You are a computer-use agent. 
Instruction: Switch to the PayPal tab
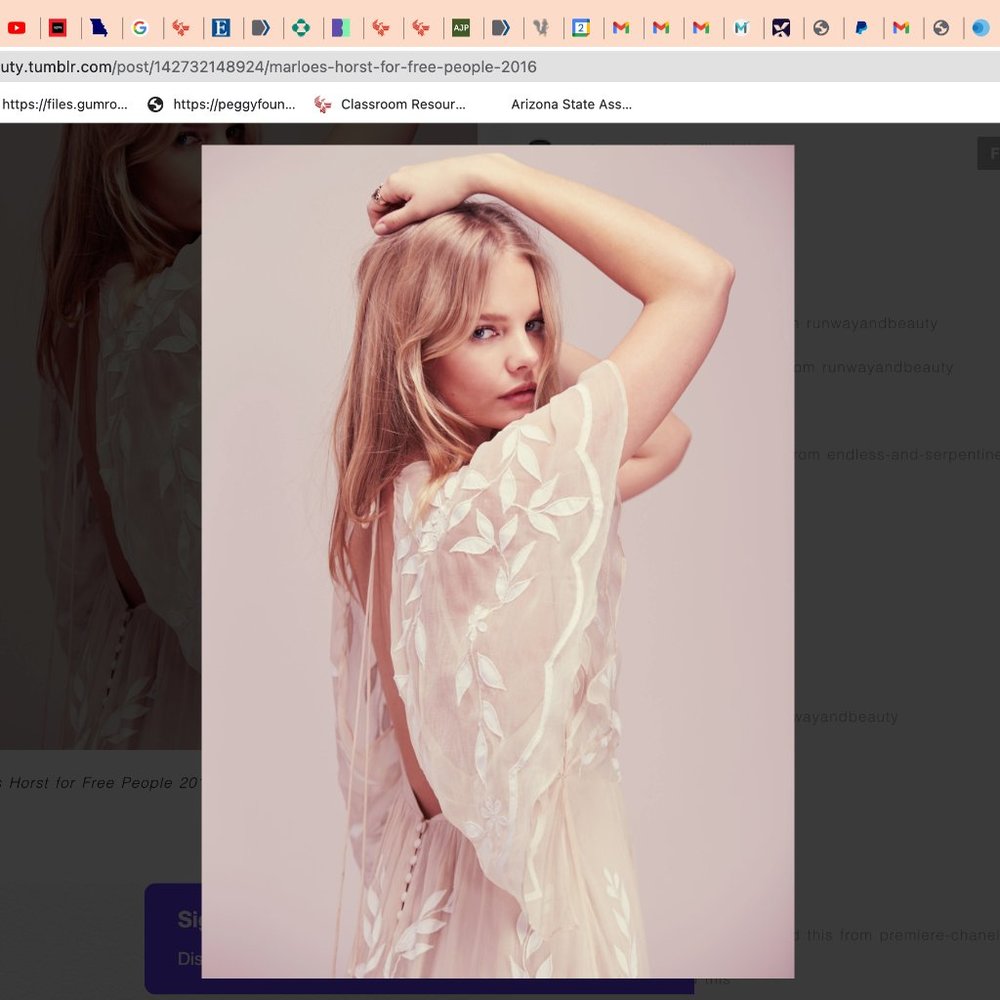point(861,28)
